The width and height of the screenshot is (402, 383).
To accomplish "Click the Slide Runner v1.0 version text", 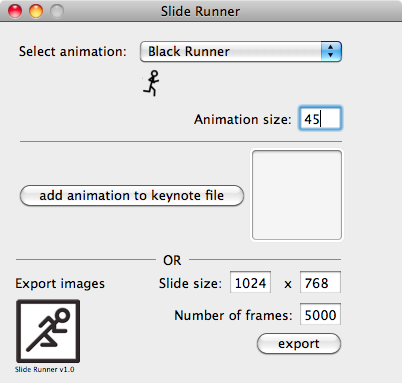I will click(x=45, y=369).
